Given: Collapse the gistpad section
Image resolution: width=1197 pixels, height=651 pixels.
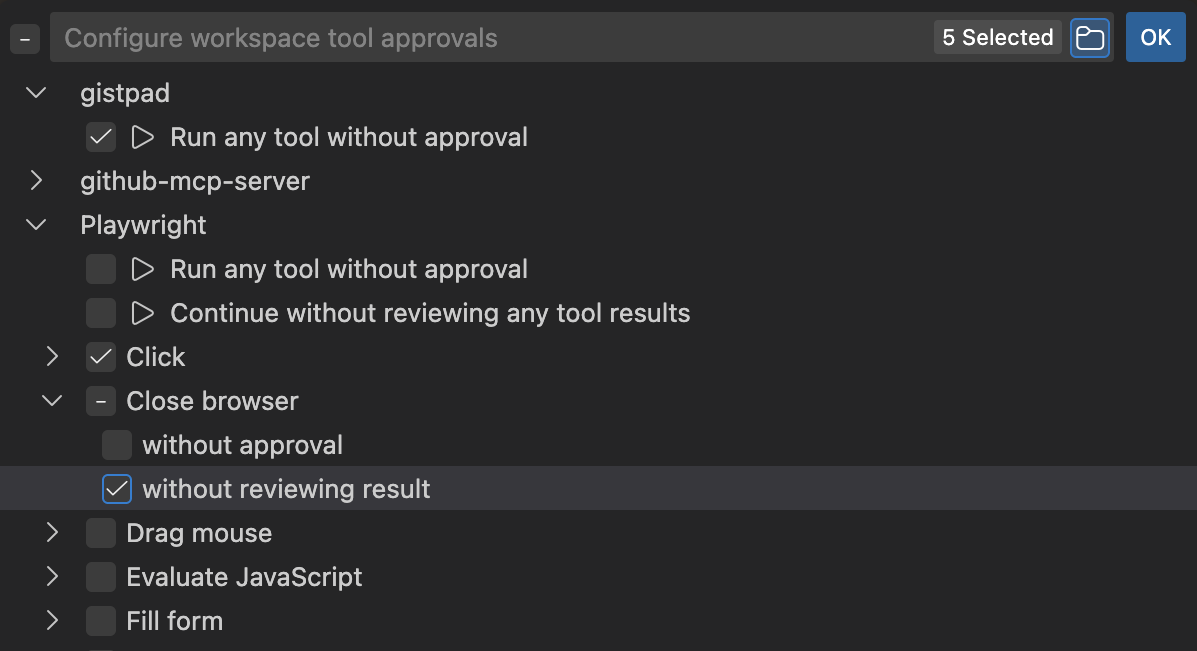Looking at the screenshot, I should tap(36, 92).
